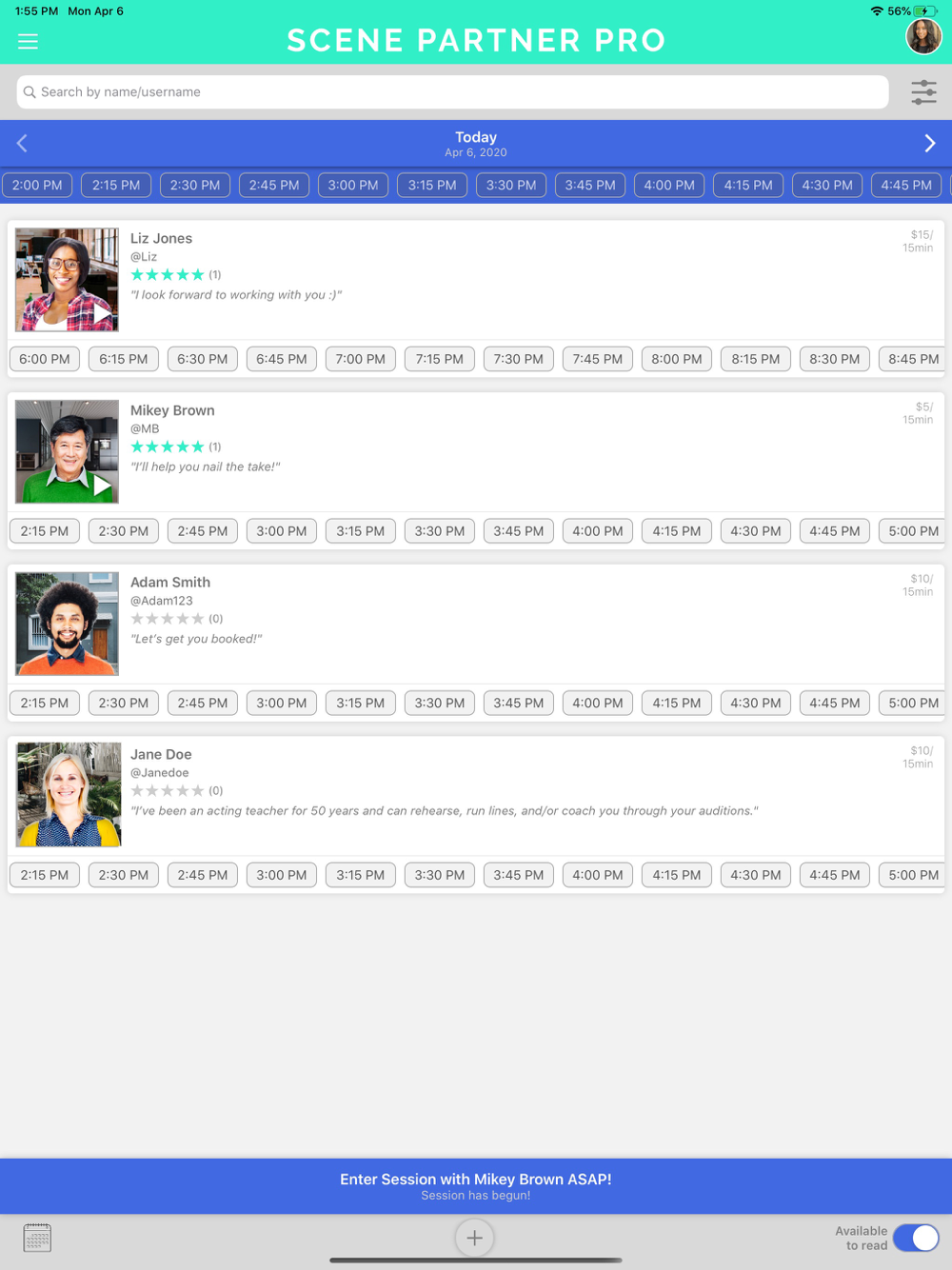Book Liz Jones at 7:00 PM
Image resolution: width=952 pixels, height=1270 pixels.
361,359
